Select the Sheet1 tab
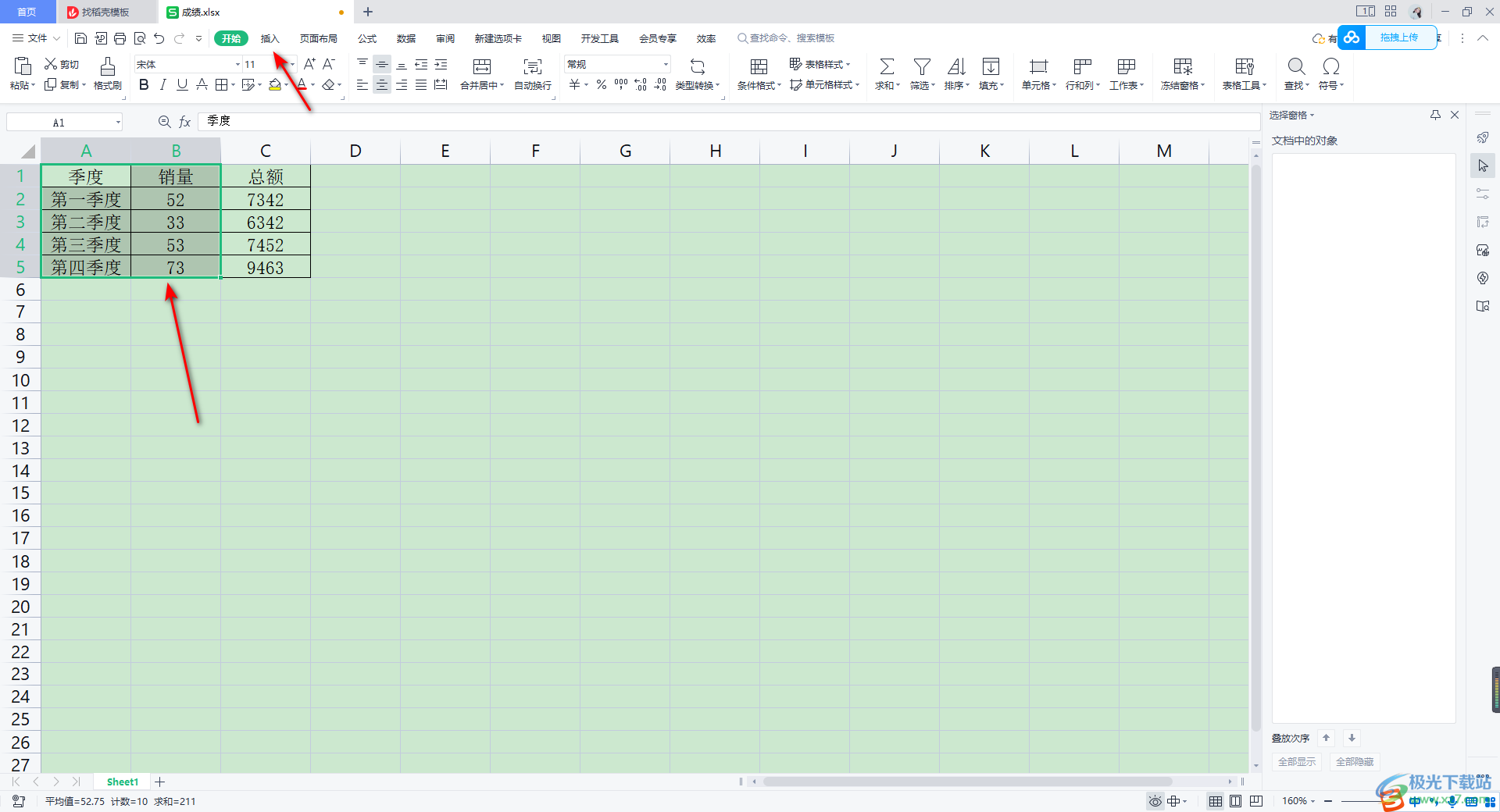 point(123,782)
